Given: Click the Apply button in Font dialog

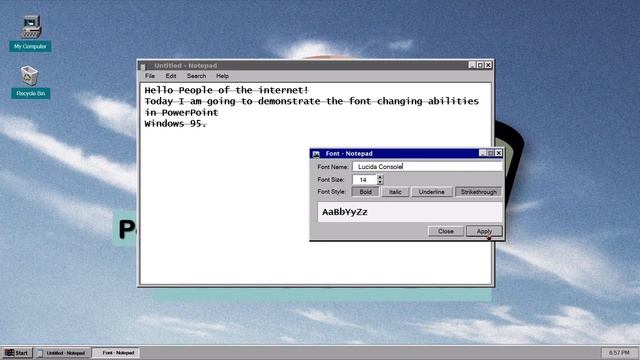Looking at the screenshot, I should 484,231.
